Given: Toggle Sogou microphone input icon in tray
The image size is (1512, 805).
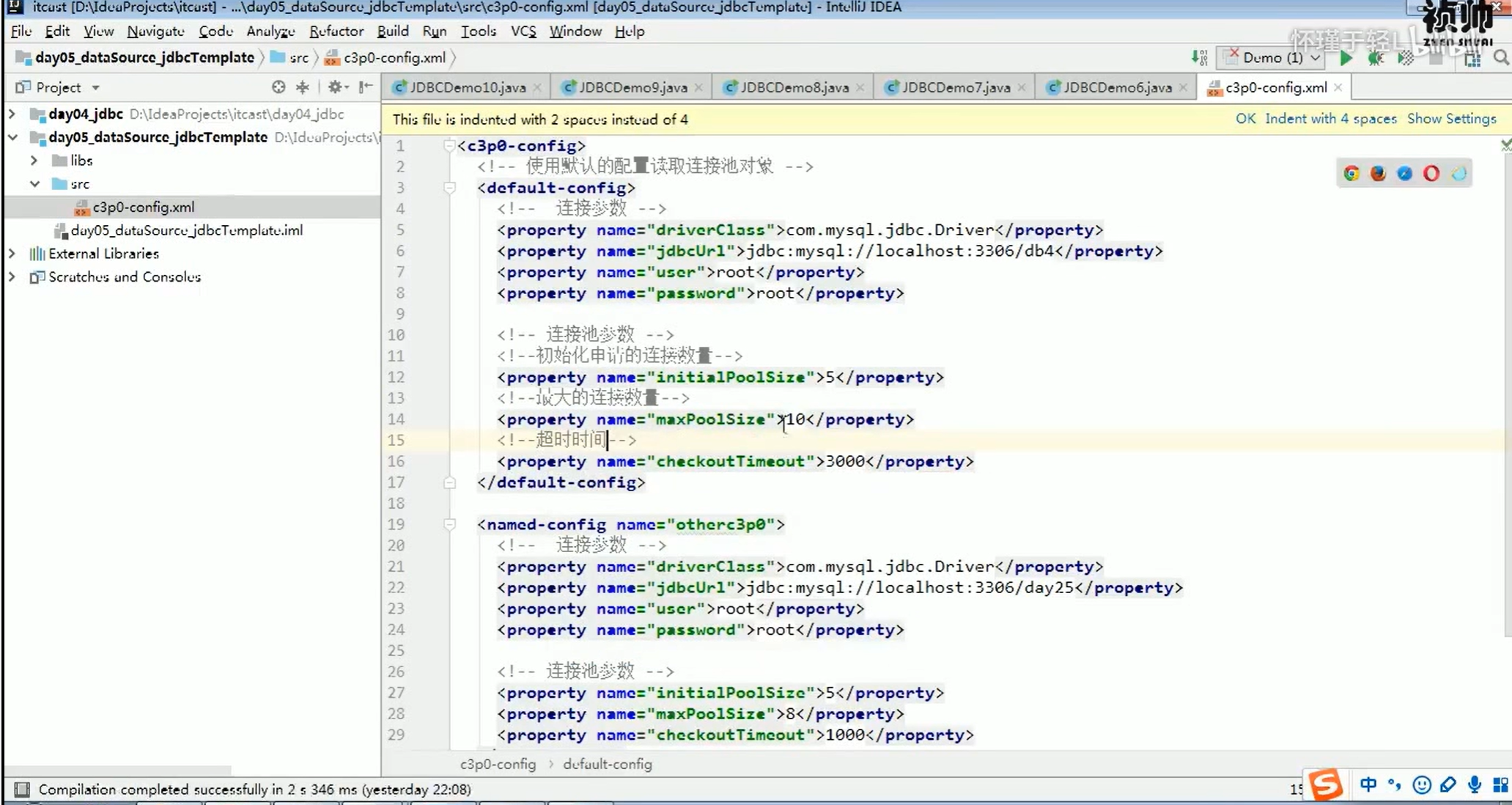Looking at the screenshot, I should pyautogui.click(x=1475, y=785).
